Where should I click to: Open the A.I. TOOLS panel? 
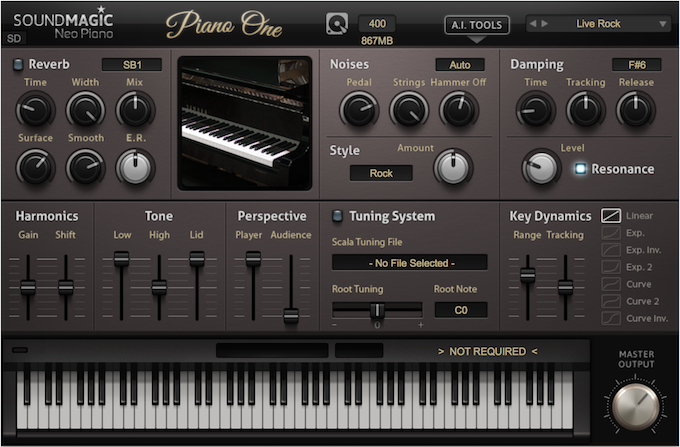tap(477, 25)
